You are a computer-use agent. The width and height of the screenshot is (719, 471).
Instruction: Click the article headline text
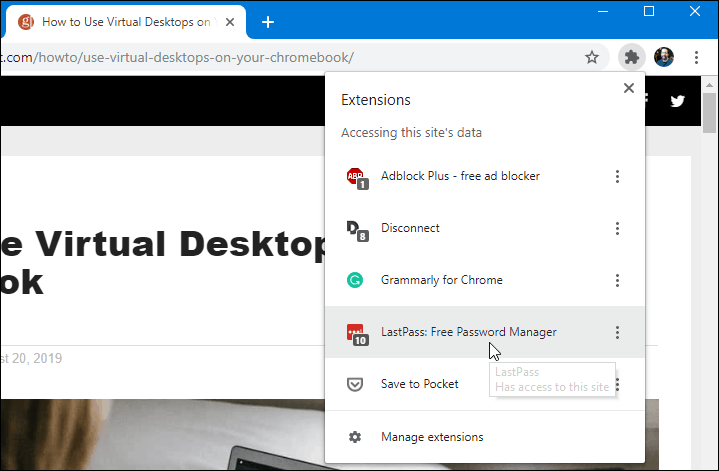click(162, 263)
